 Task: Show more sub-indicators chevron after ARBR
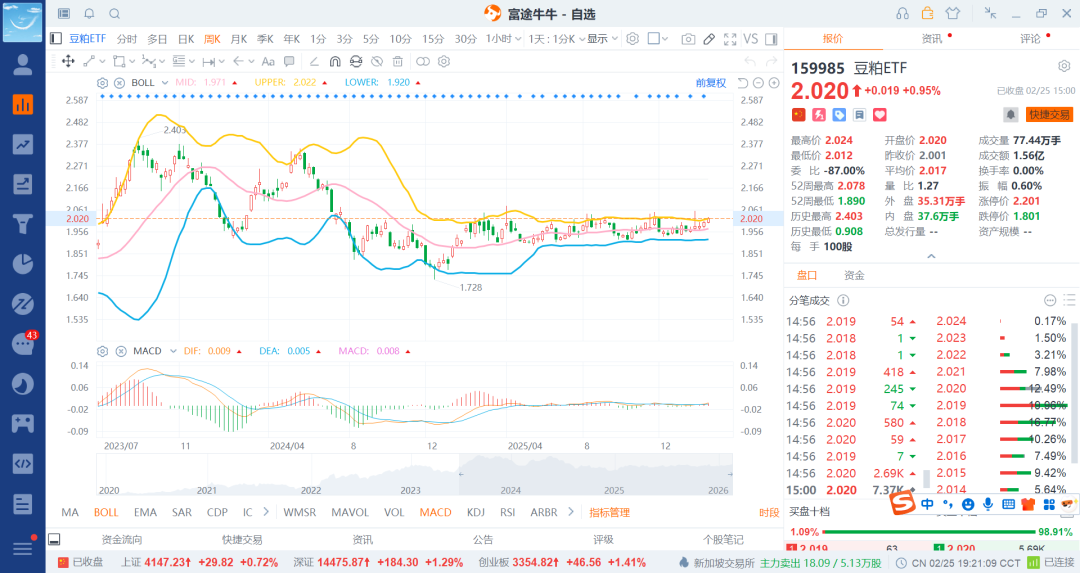pos(571,512)
